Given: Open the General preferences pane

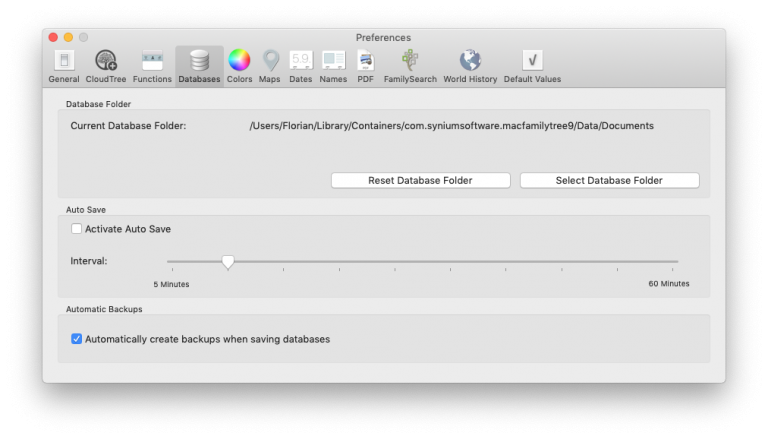Looking at the screenshot, I should [64, 67].
